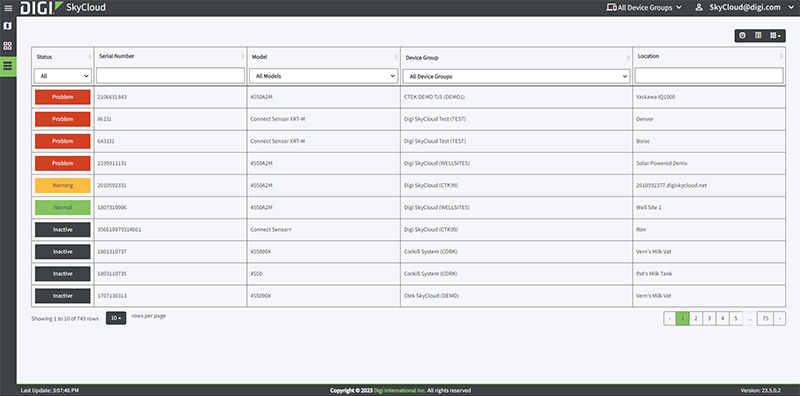This screenshot has height=396, width=800.
Task: Go to page 3
Action: pos(709,318)
